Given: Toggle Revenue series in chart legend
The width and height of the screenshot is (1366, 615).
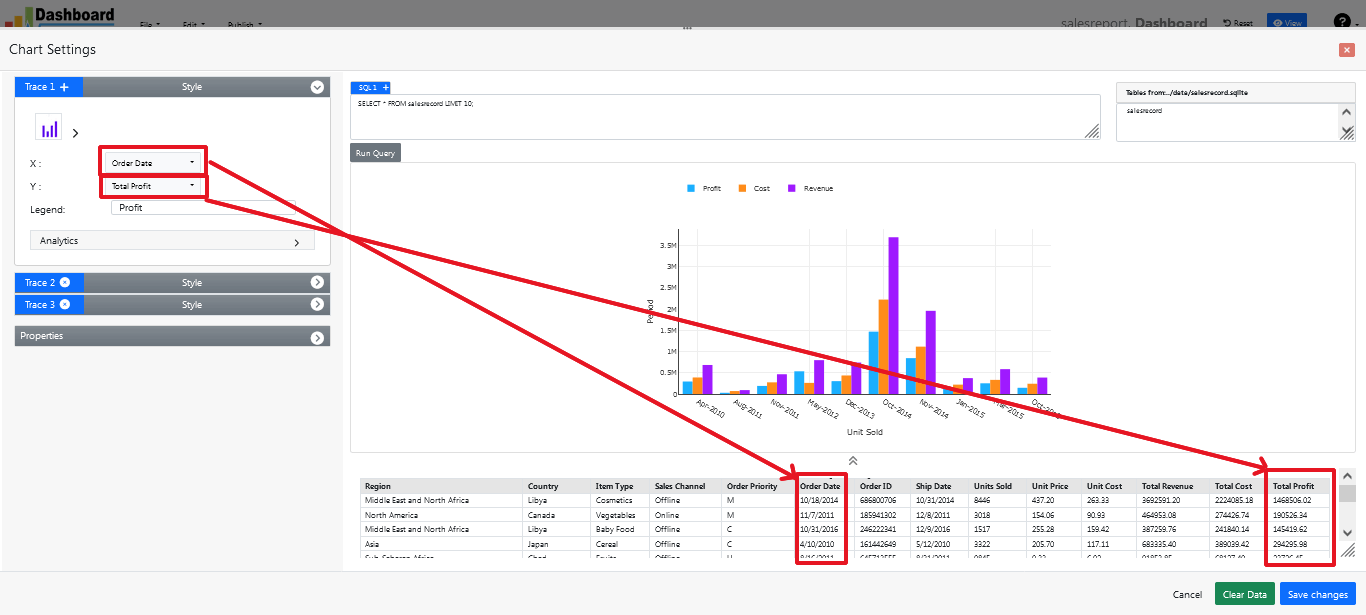Looking at the screenshot, I should (x=810, y=188).
